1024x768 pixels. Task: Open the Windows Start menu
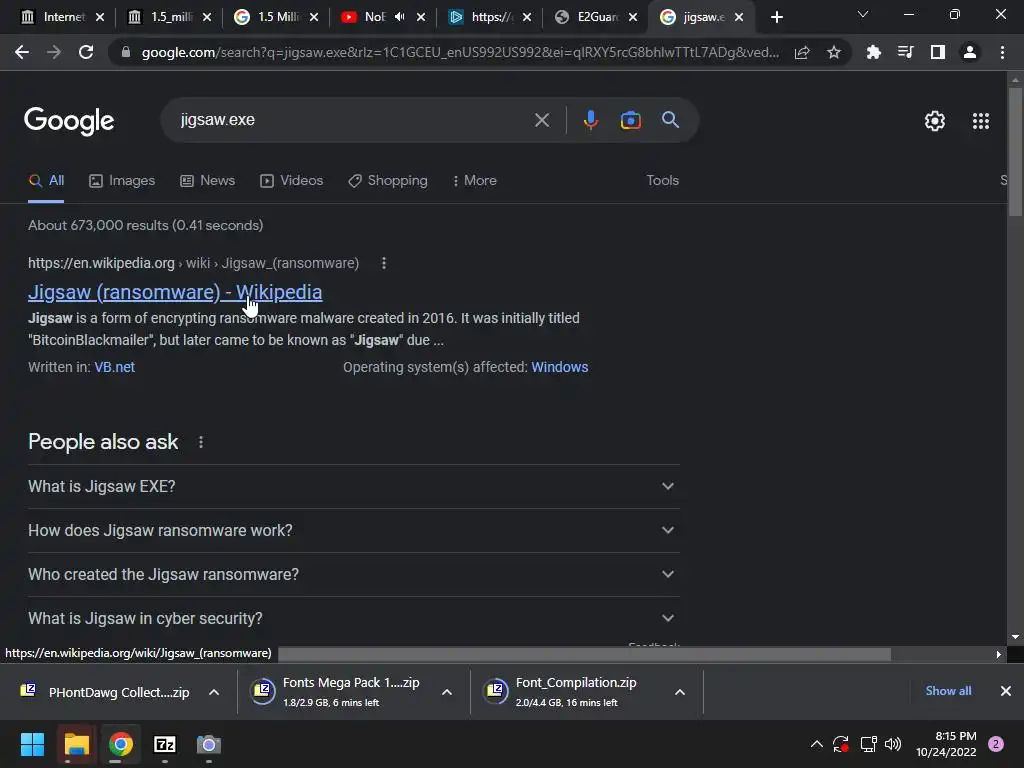32,744
